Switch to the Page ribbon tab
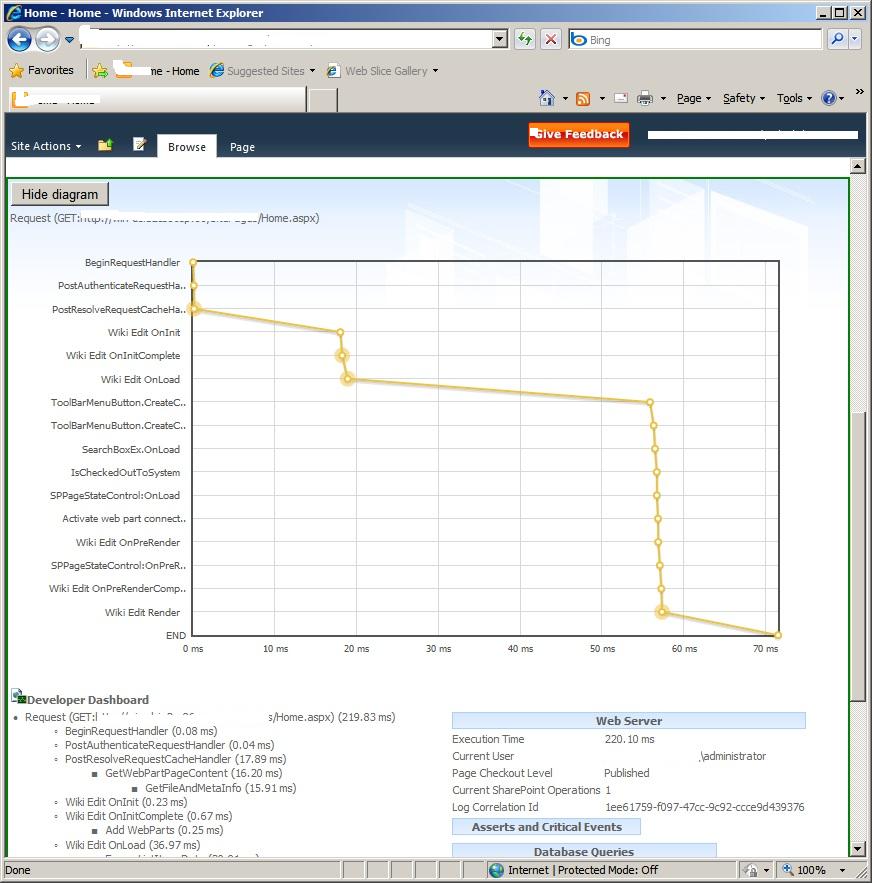The width and height of the screenshot is (872, 883). pyautogui.click(x=242, y=146)
